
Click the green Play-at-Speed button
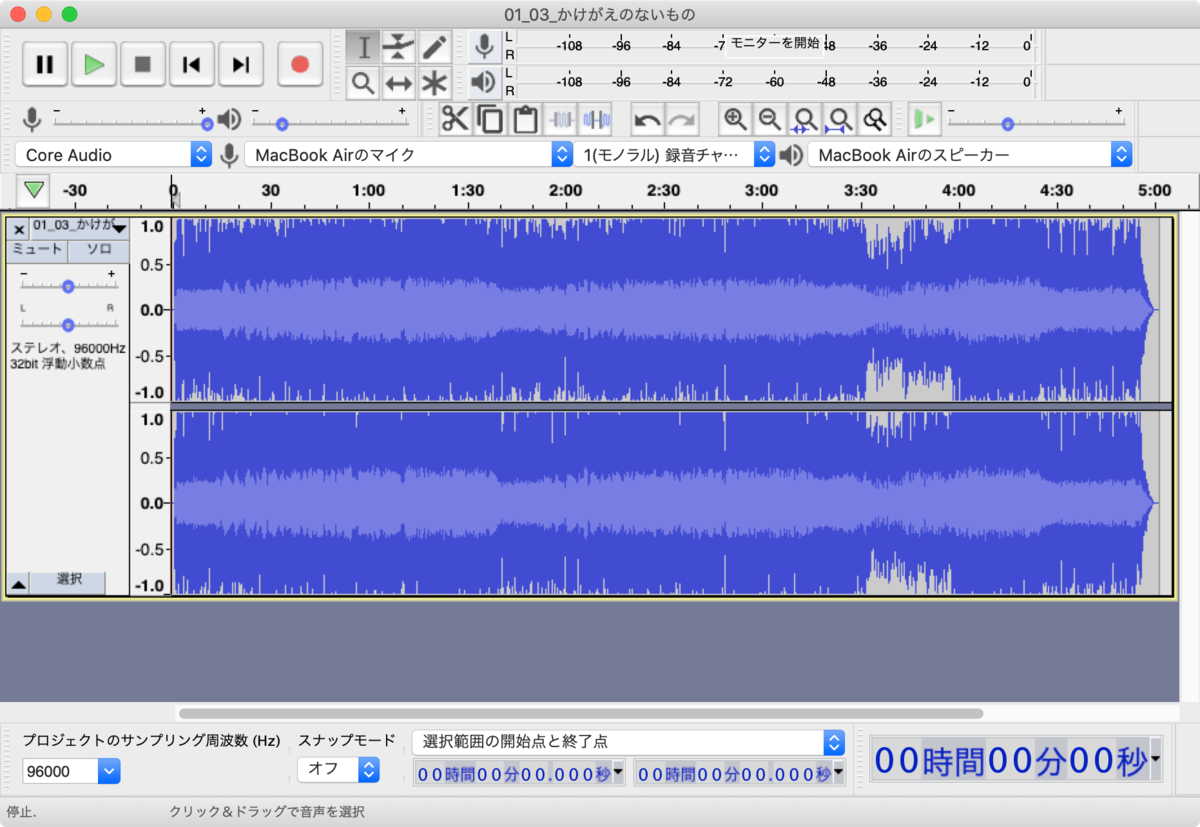pos(924,120)
